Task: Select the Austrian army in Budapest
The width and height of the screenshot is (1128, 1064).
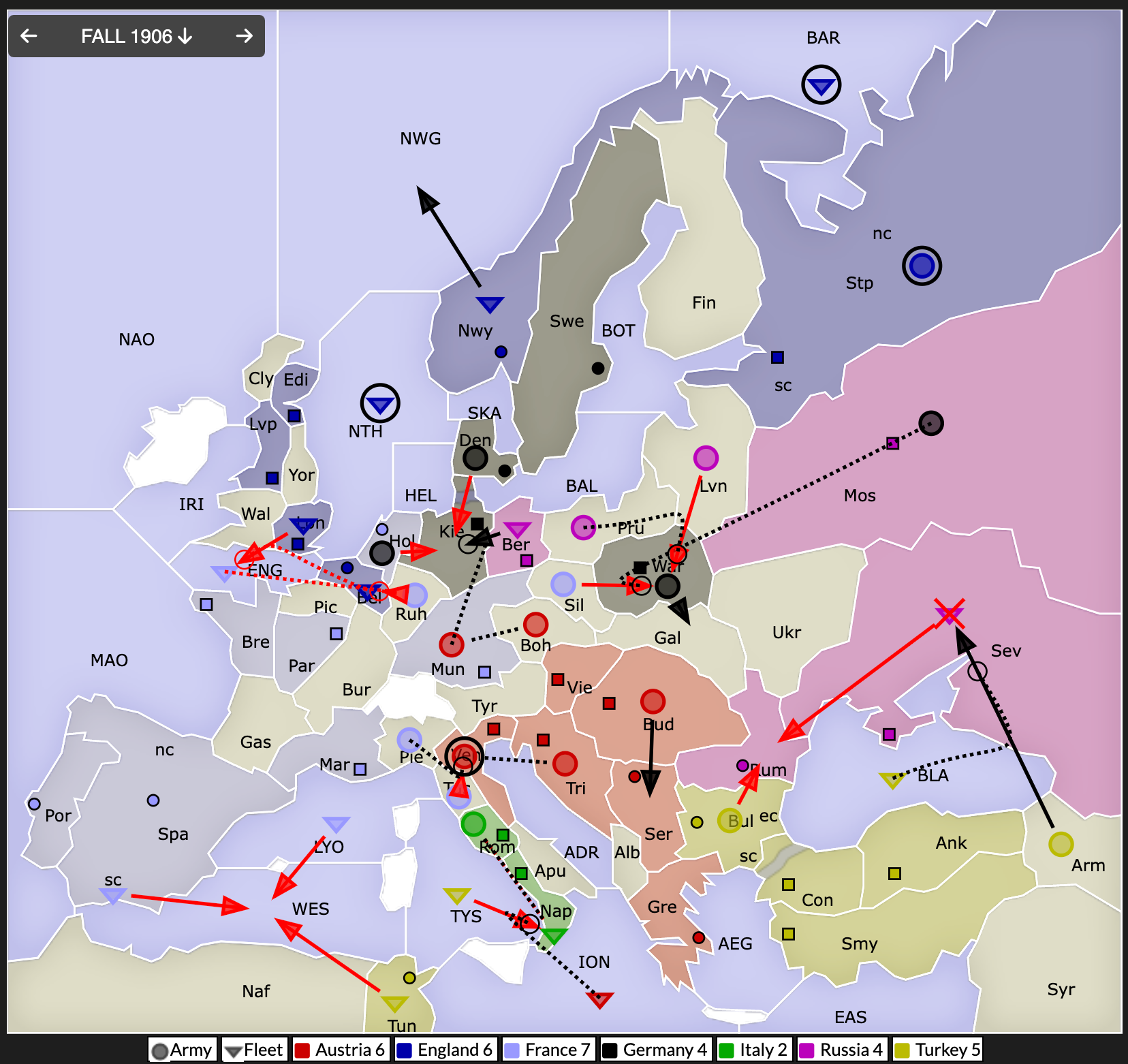Action: 653,701
